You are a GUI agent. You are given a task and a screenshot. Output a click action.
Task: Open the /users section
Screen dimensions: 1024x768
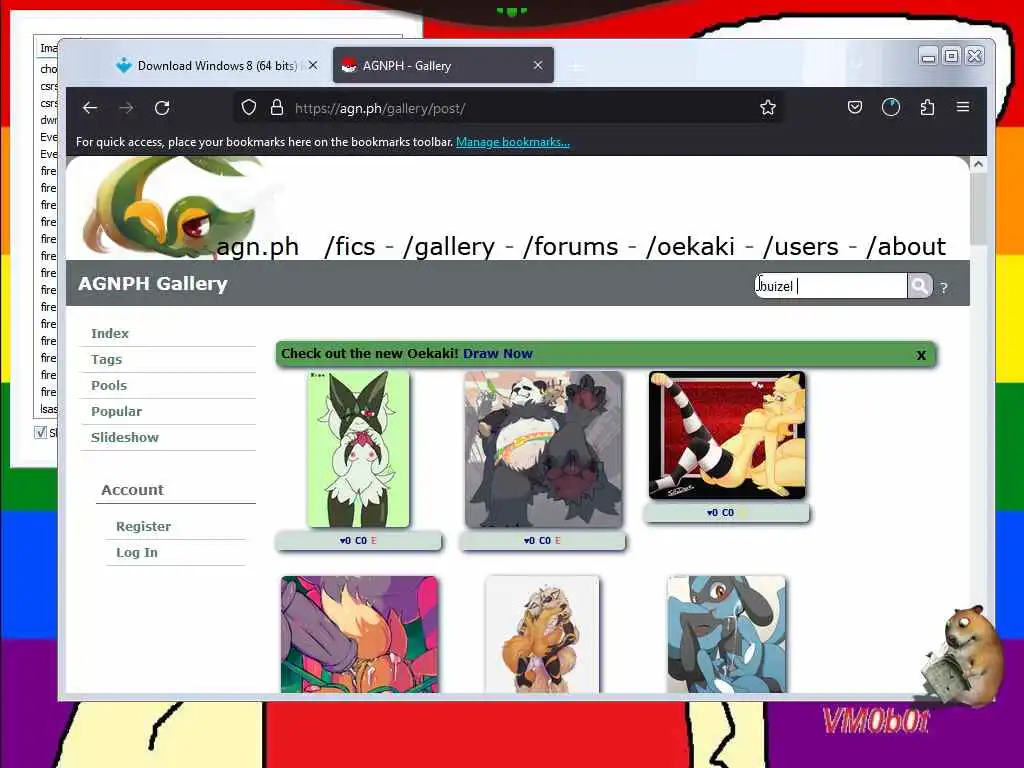point(801,247)
